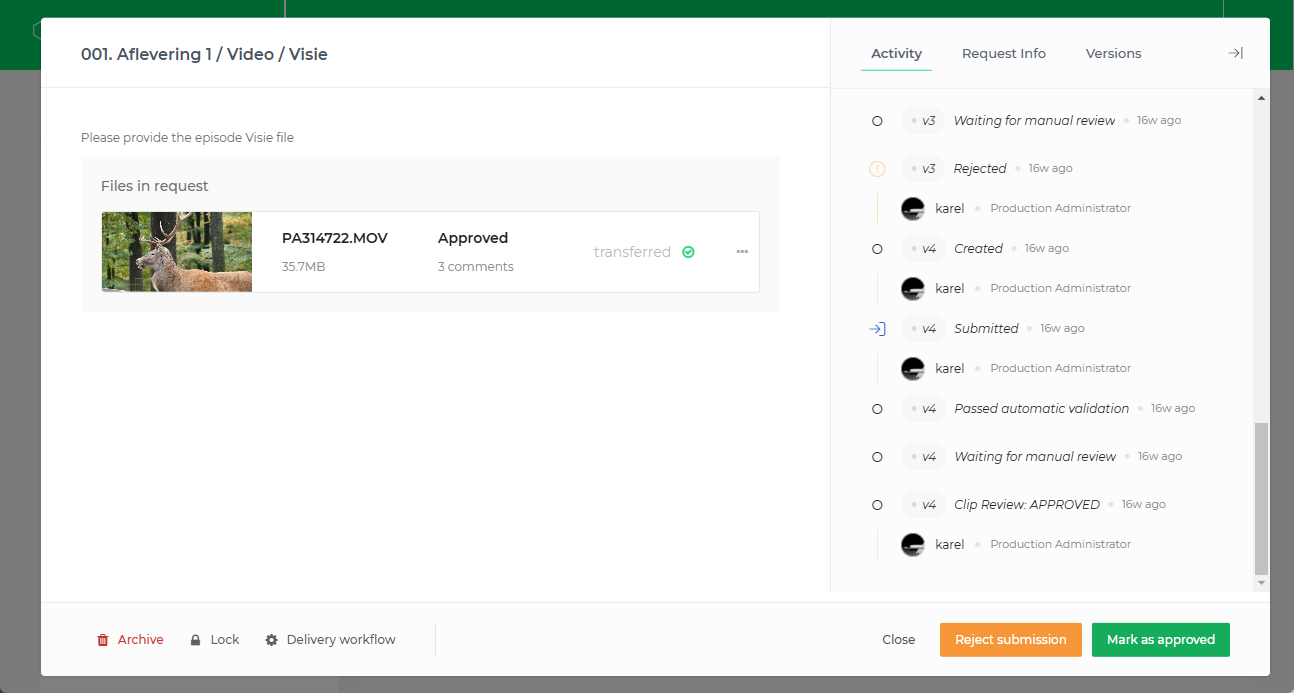Click the v4 badge next to Created

923,248
